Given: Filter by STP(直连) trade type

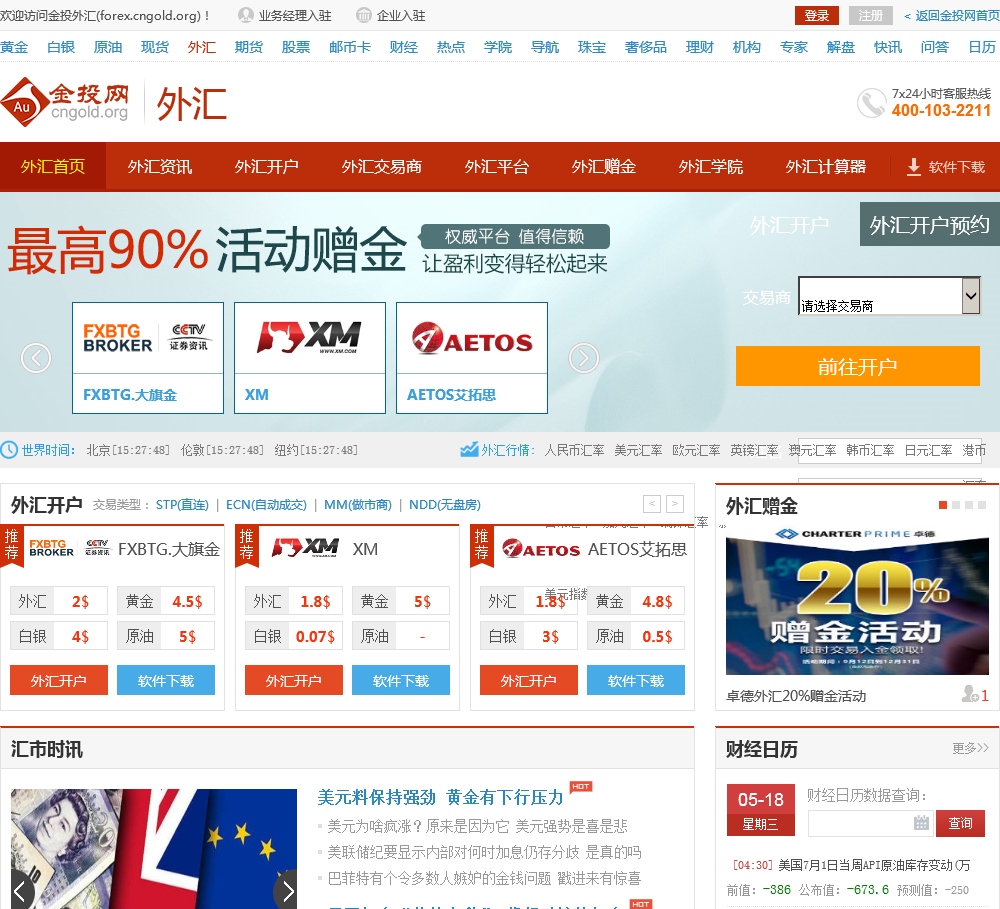Looking at the screenshot, I should (x=182, y=505).
